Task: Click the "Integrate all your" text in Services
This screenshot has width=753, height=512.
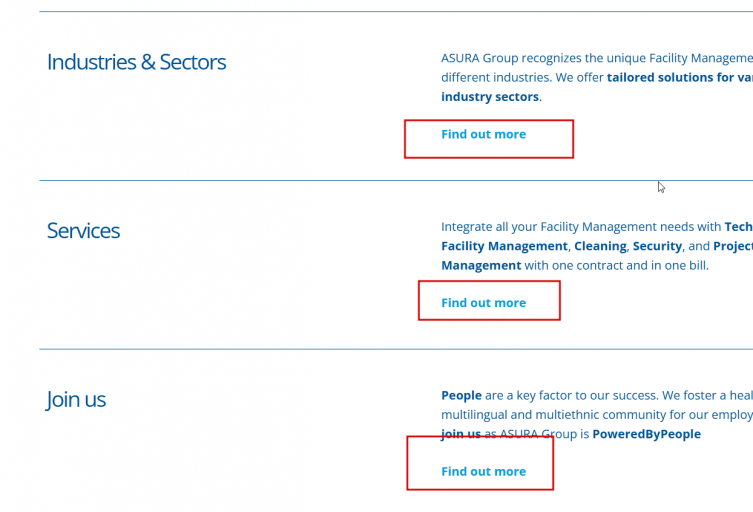Action: 489,227
